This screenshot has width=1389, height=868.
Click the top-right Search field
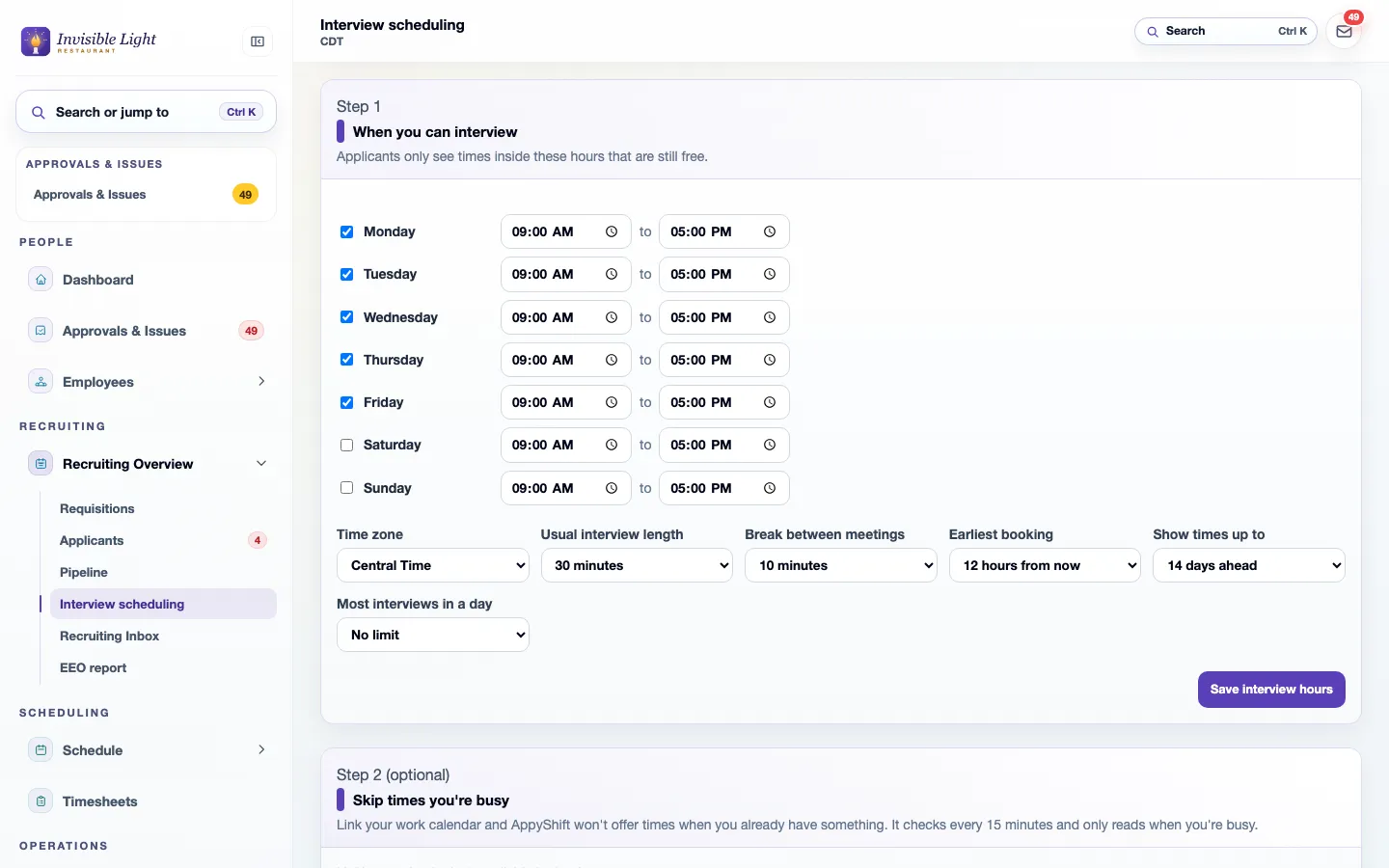click(1225, 31)
